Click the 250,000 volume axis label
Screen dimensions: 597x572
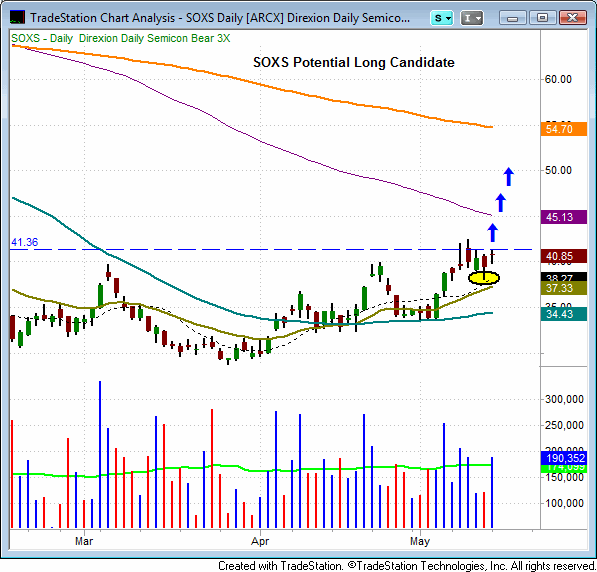coord(564,425)
